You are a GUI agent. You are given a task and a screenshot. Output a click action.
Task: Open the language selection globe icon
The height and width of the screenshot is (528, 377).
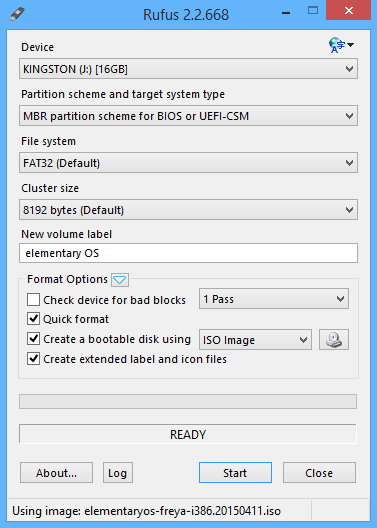341,45
